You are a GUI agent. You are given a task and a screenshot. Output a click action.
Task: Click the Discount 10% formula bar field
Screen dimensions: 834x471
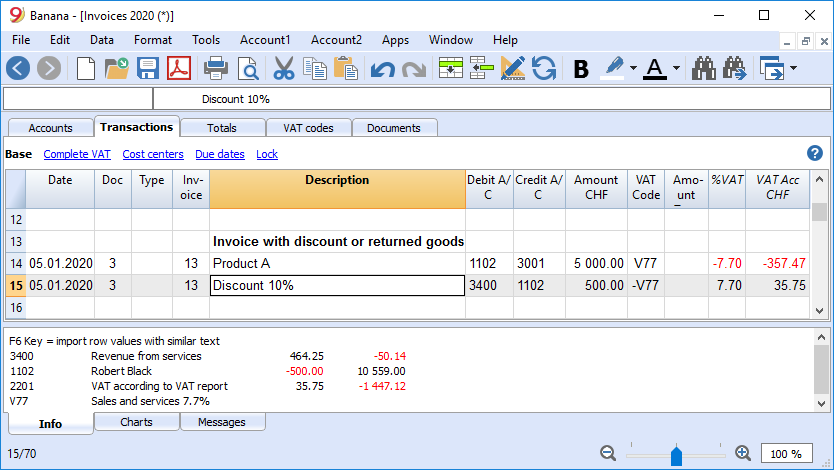[491, 99]
